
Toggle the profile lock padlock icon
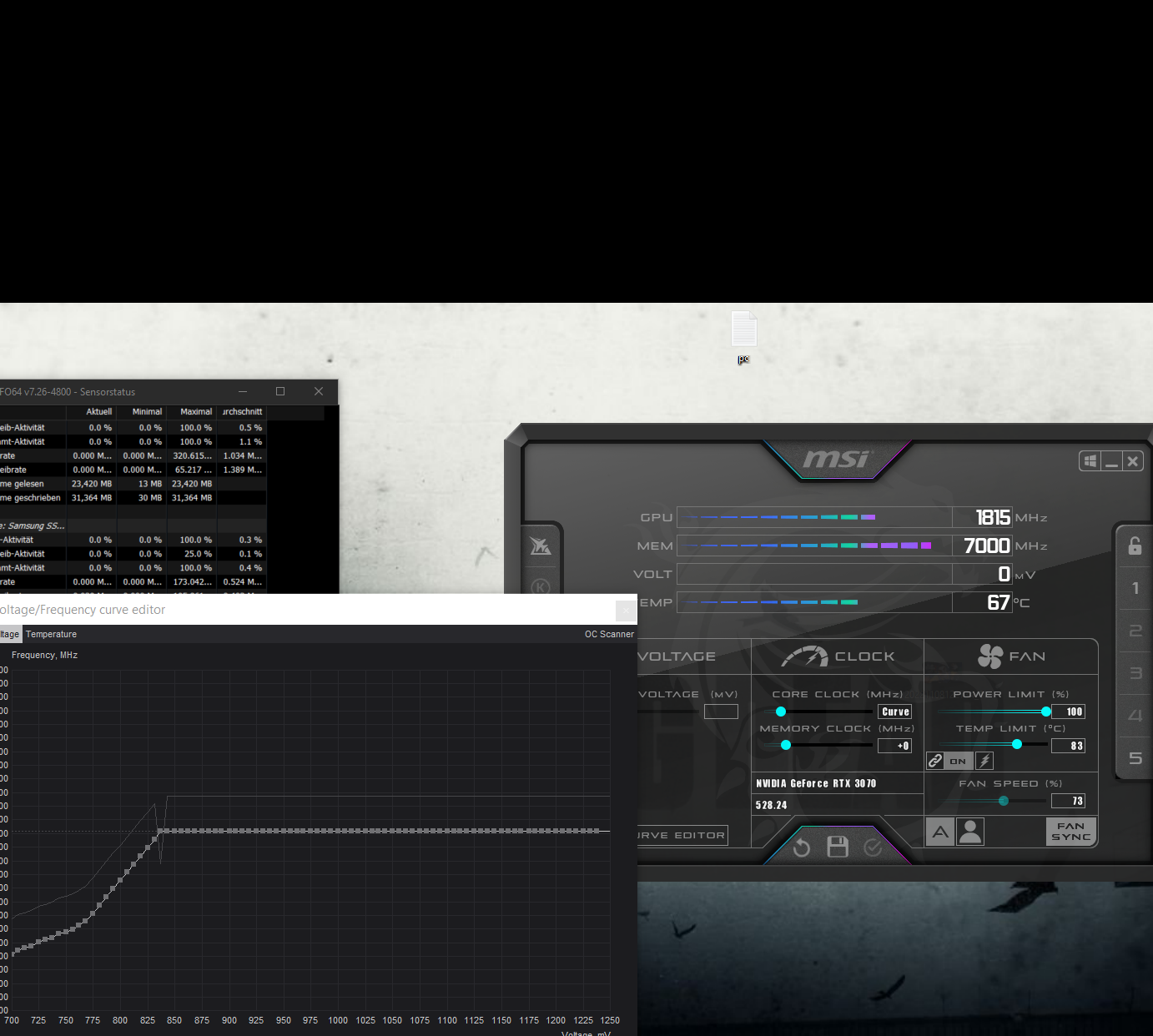(x=1135, y=546)
